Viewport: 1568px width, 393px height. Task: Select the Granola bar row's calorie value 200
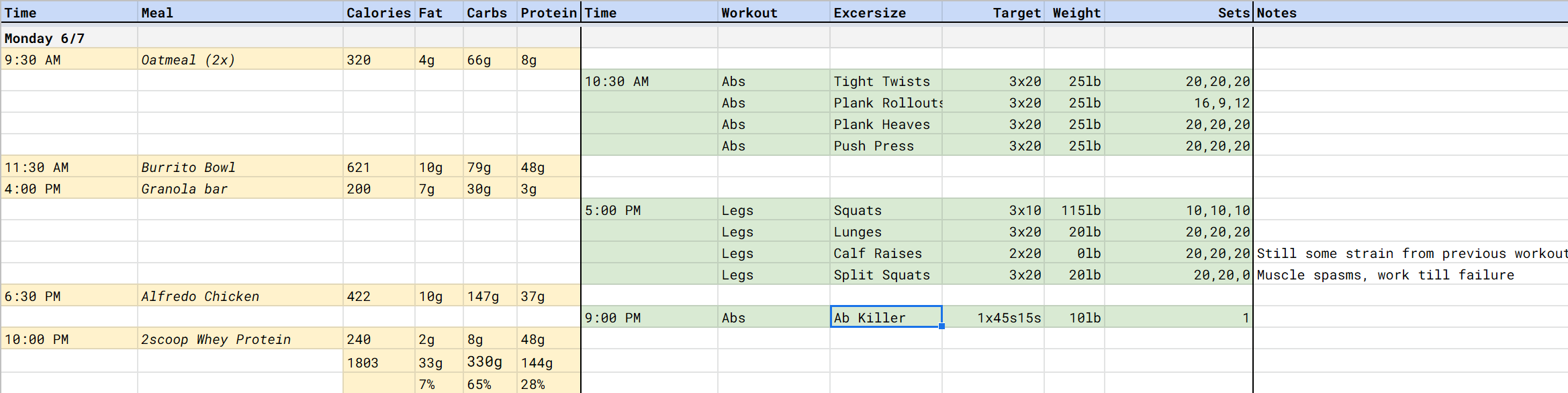357,188
